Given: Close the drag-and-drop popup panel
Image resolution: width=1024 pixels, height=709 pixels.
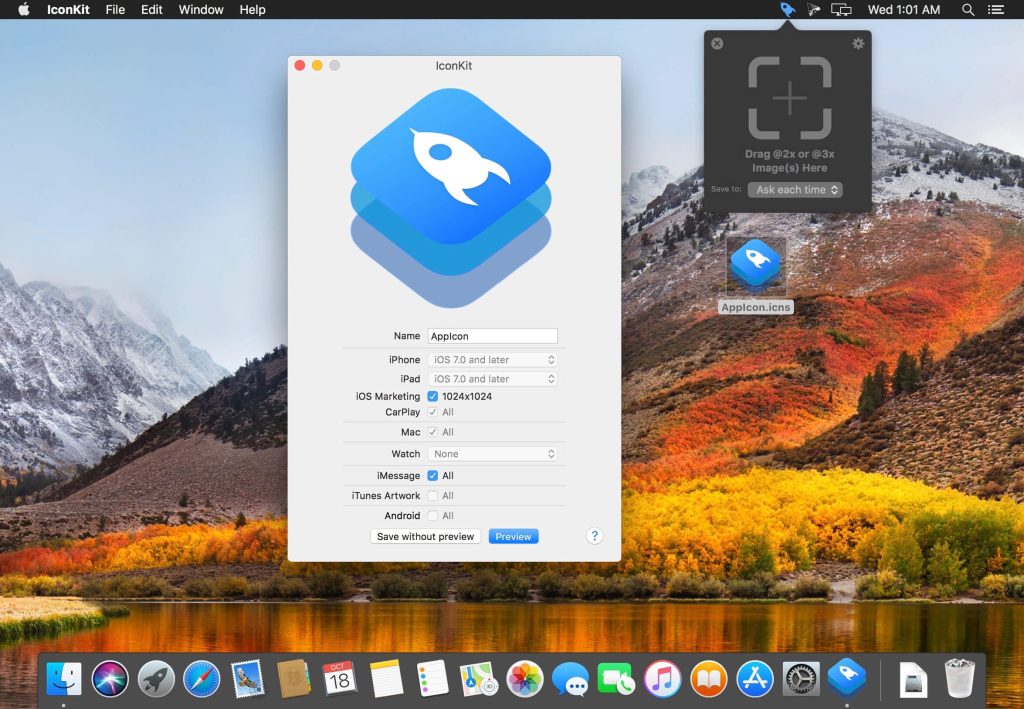Looking at the screenshot, I should pyautogui.click(x=717, y=44).
